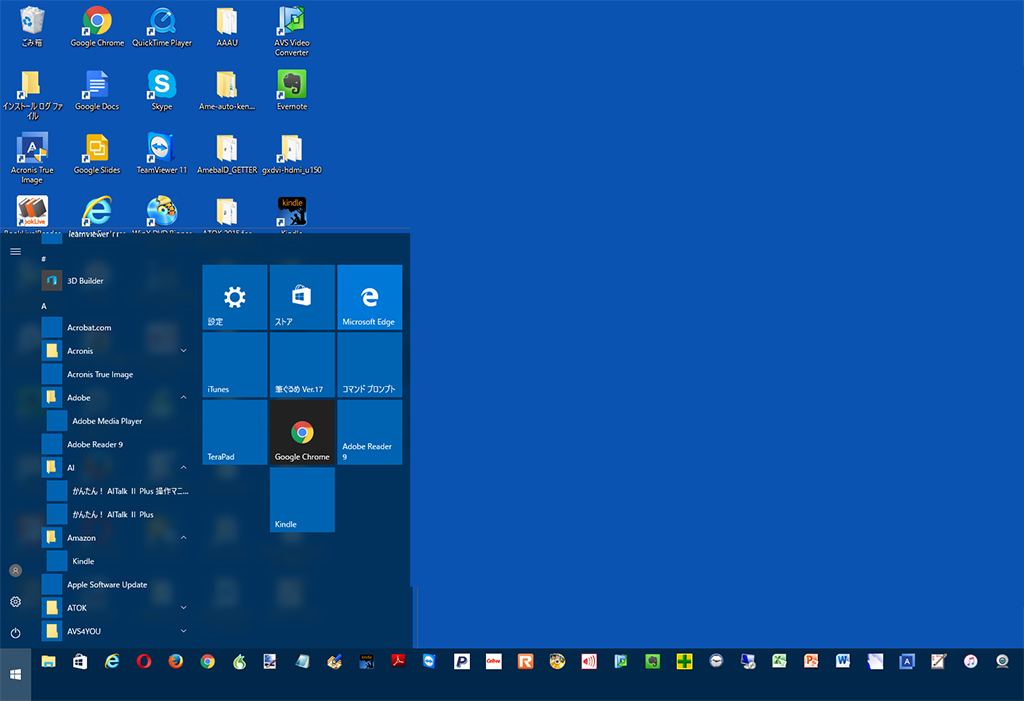The image size is (1024, 701).
Task: Expand the AVS4YOU folder in app list
Action: [x=184, y=631]
